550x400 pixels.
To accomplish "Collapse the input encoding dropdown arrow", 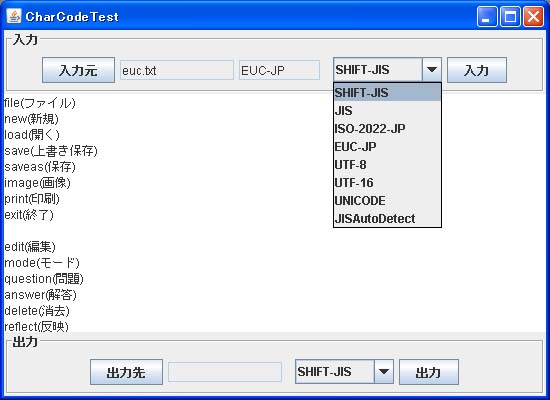I will click(x=432, y=69).
